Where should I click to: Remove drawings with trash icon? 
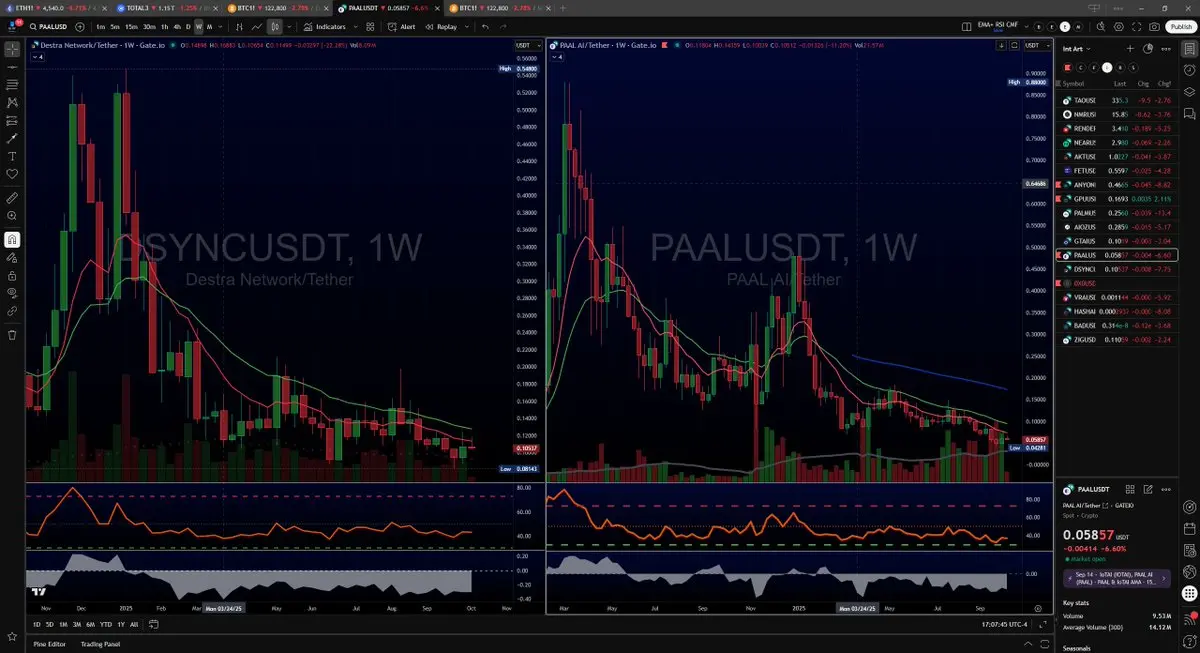(x=12, y=335)
